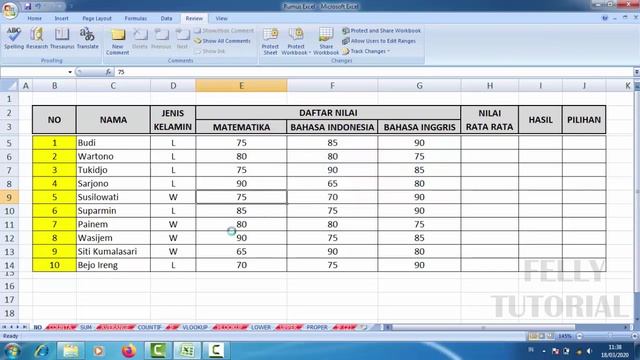This screenshot has width=640, height=360.
Task: Click the BAHASA INDONESIA header cell
Action: [x=332, y=127]
